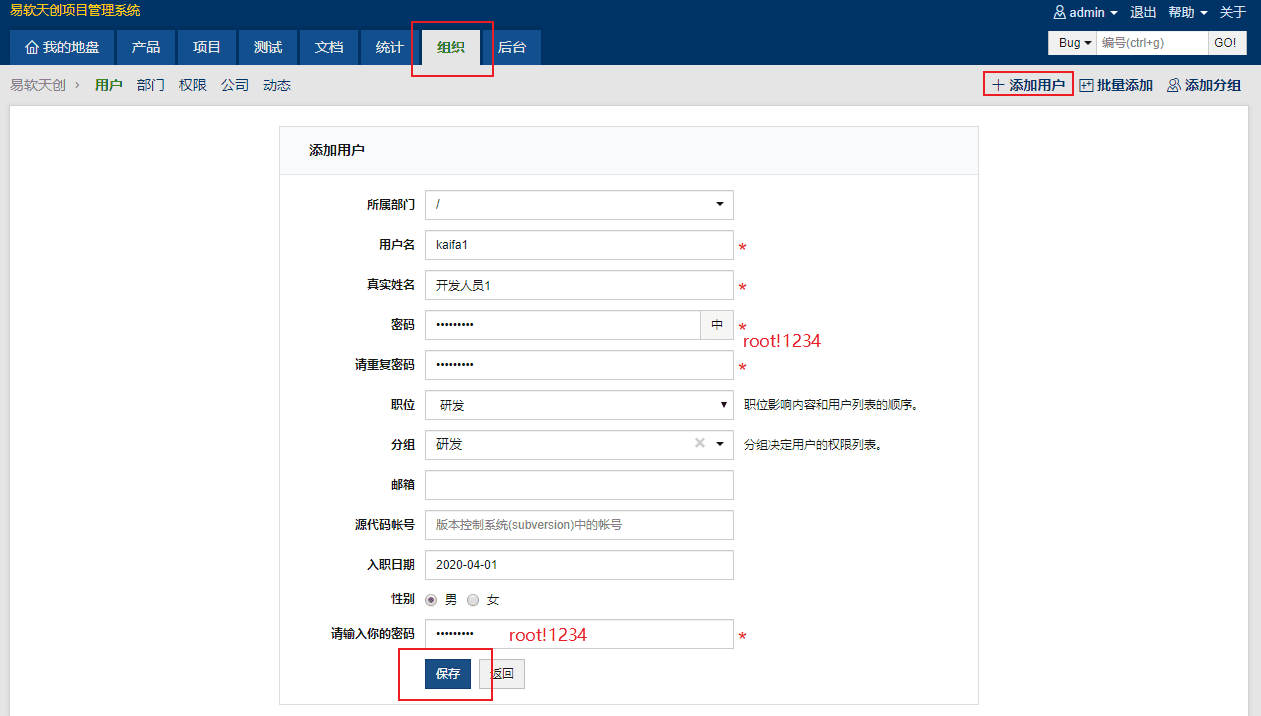This screenshot has height=716, width=1261.
Task: Click the 用户名 field containing kaifa1
Action: pos(579,245)
